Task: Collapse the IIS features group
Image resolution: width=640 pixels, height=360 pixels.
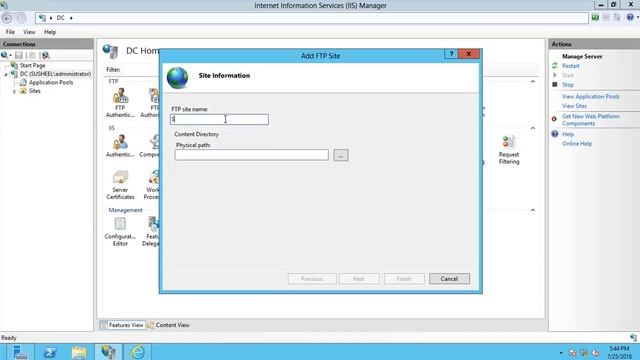Action: click(x=533, y=128)
